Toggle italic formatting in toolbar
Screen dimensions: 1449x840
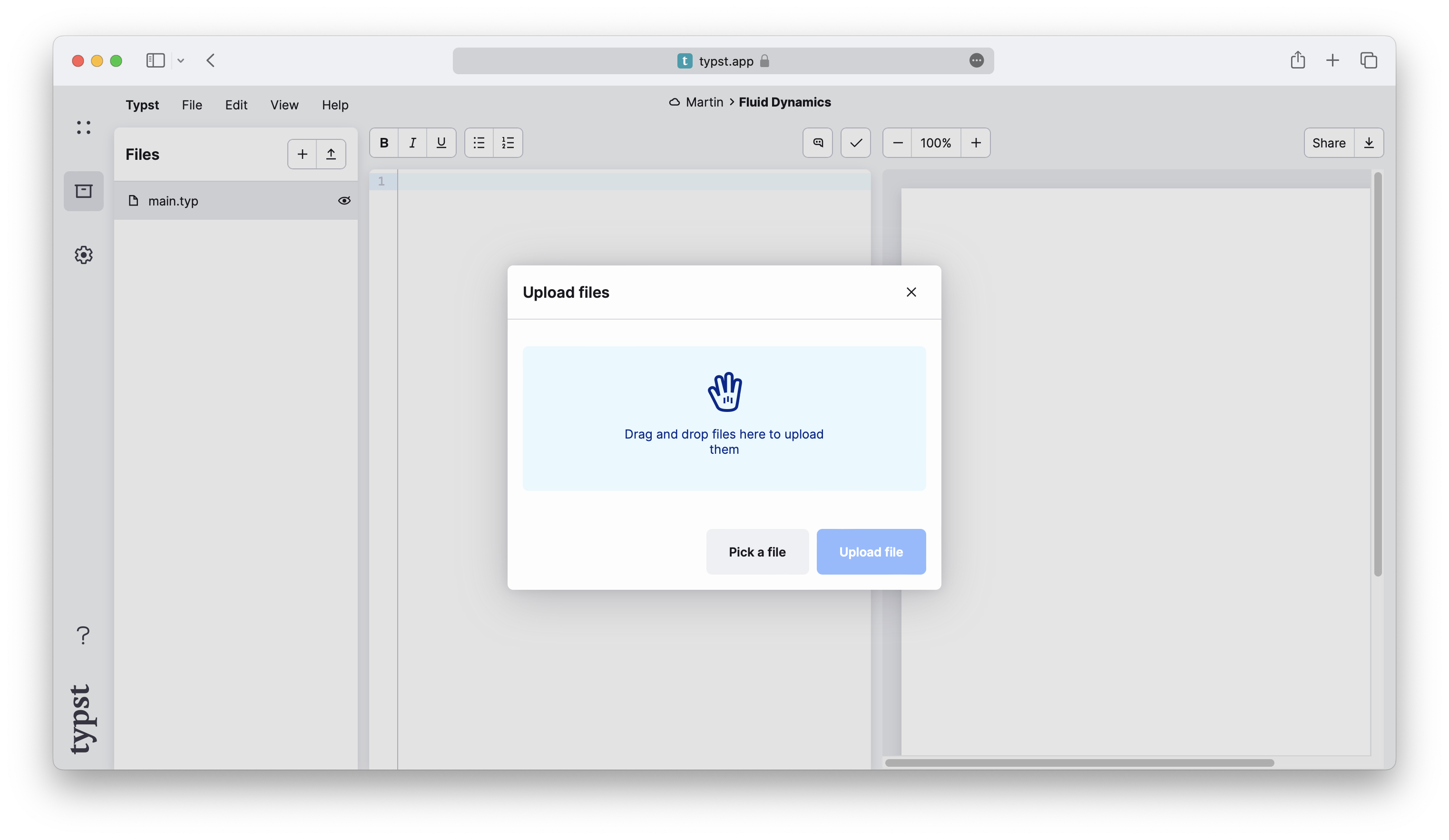pos(412,143)
